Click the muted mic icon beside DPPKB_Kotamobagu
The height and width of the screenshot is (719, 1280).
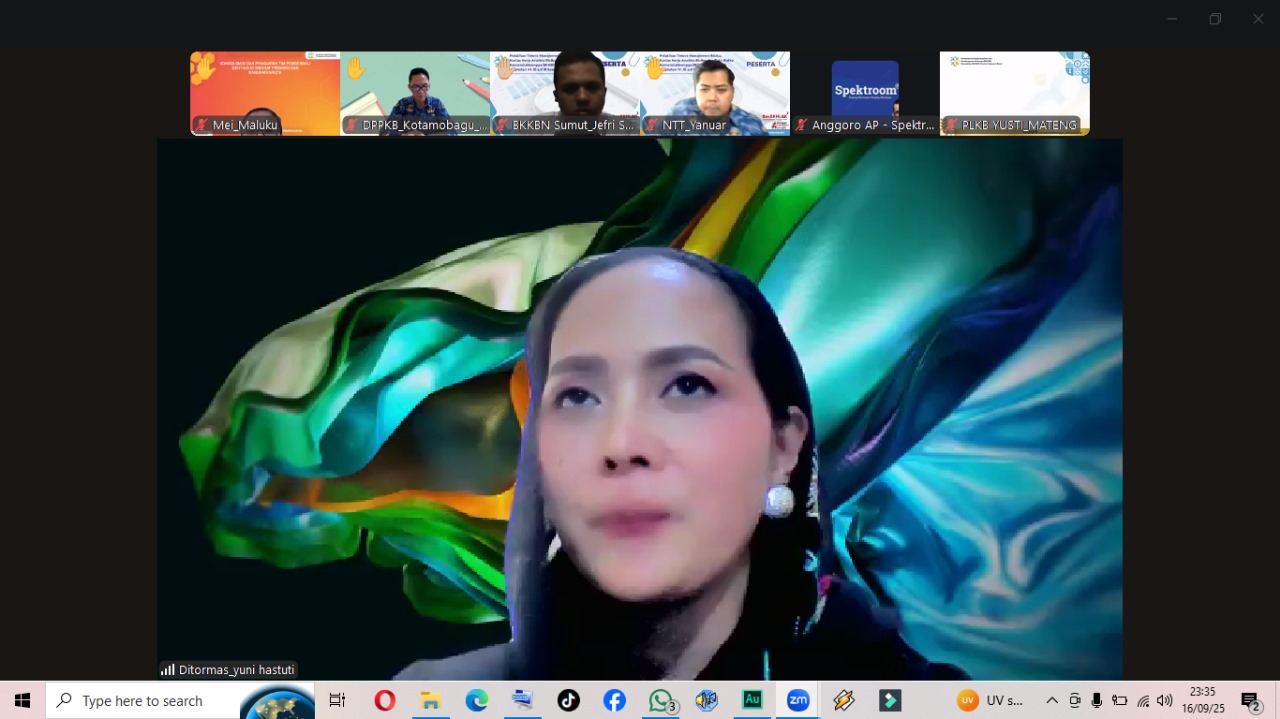[x=352, y=125]
